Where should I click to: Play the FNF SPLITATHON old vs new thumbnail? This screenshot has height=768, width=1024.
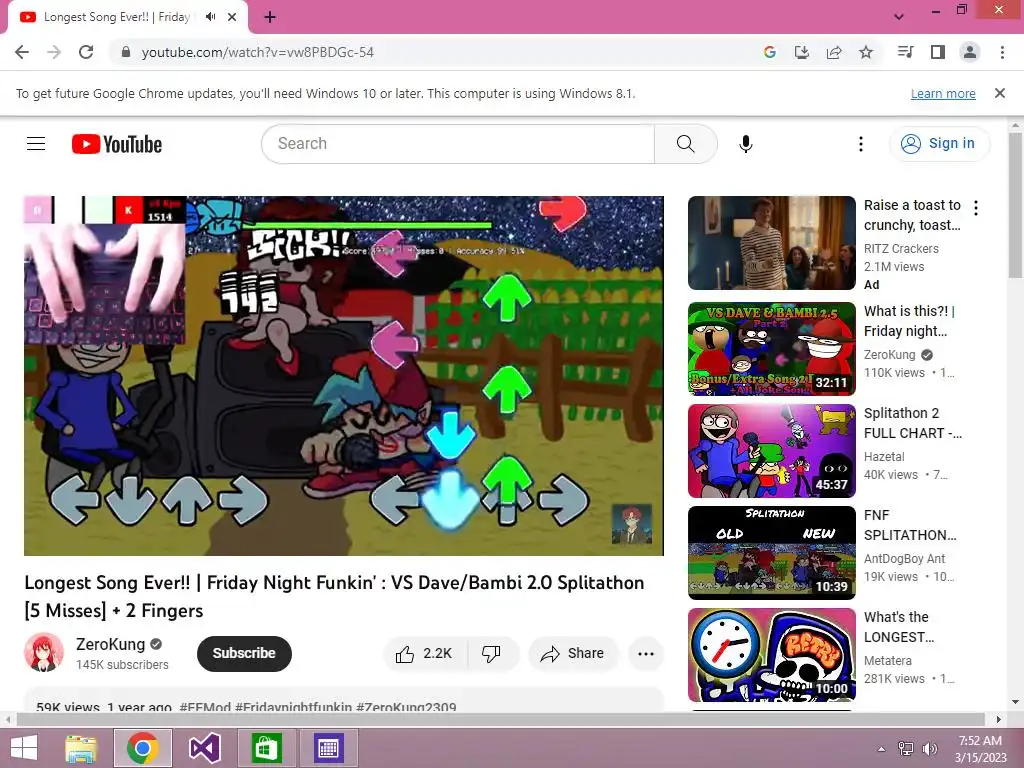pos(771,552)
